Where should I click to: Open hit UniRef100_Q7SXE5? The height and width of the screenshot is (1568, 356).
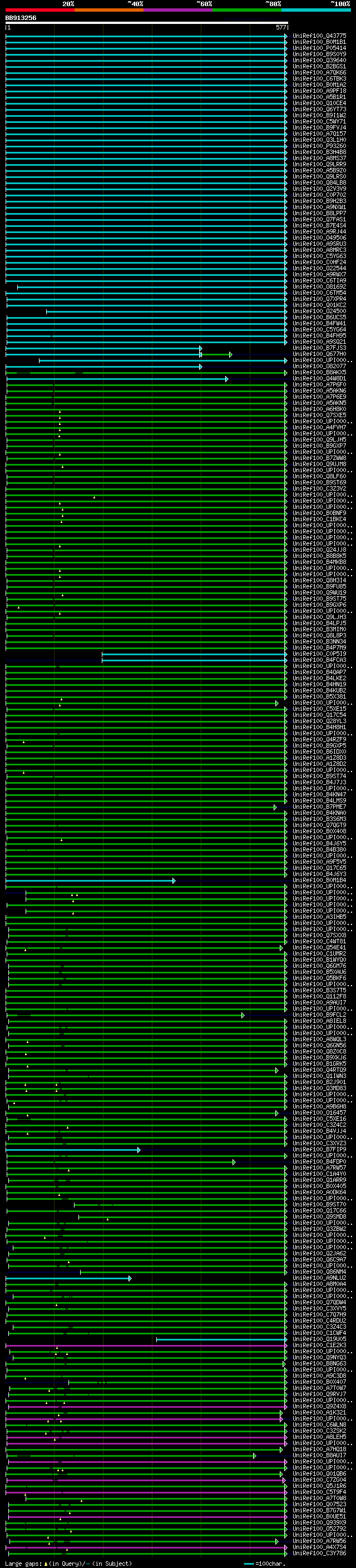point(319,415)
